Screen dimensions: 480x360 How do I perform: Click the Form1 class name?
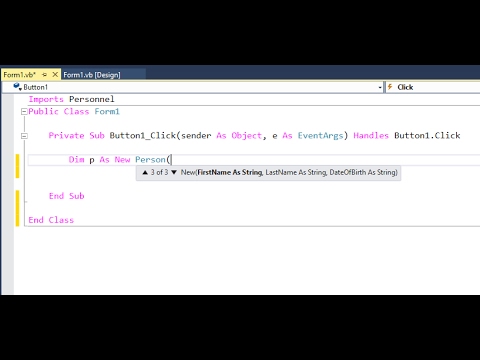pyautogui.click(x=107, y=111)
